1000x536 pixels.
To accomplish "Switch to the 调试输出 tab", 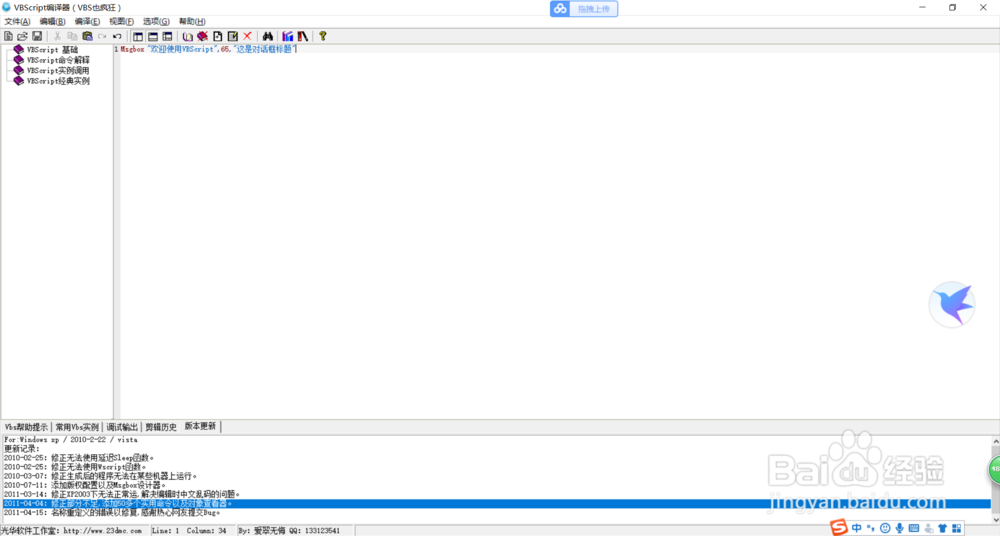I will pyautogui.click(x=122, y=427).
